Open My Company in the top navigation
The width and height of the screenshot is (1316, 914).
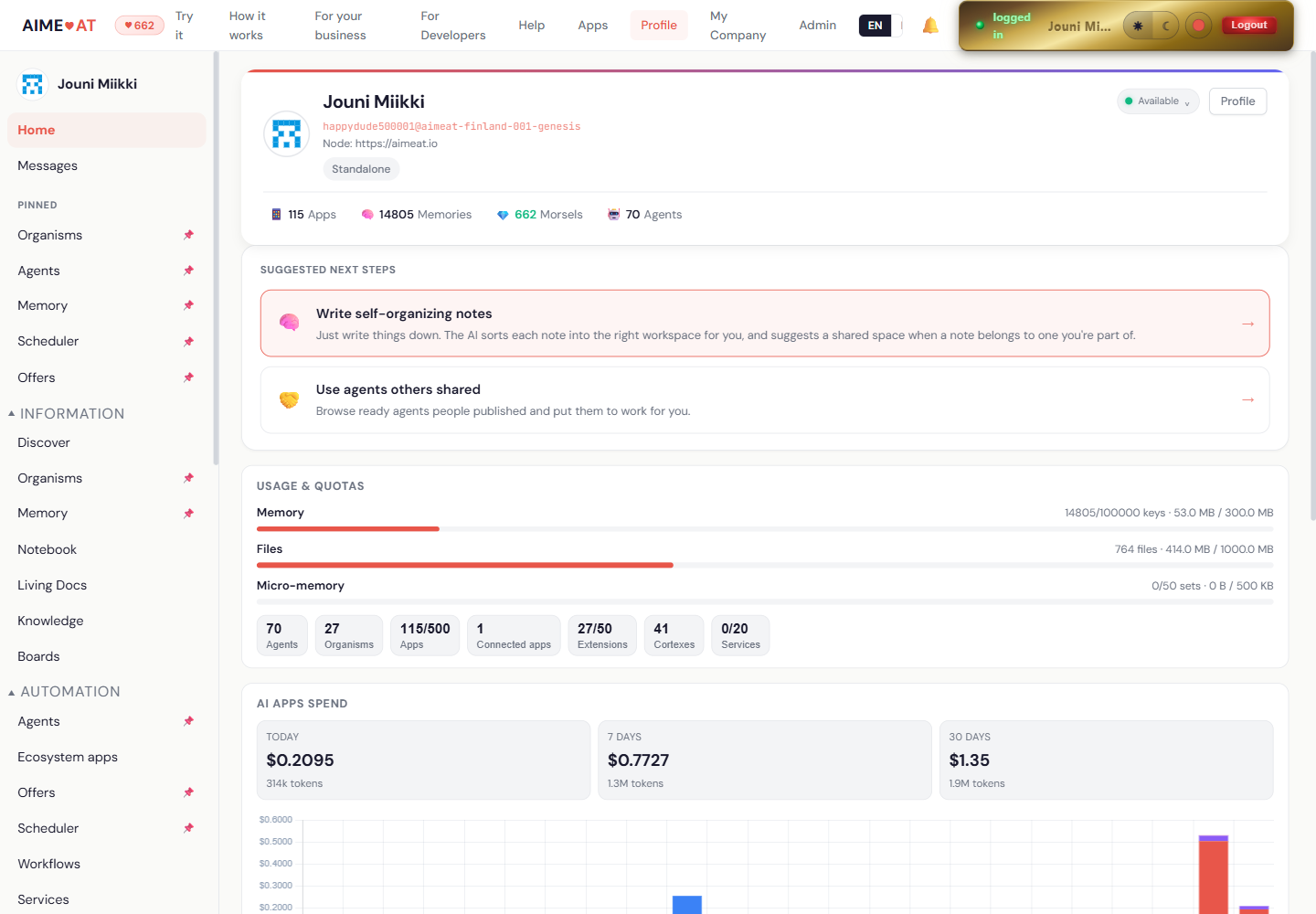[738, 26]
